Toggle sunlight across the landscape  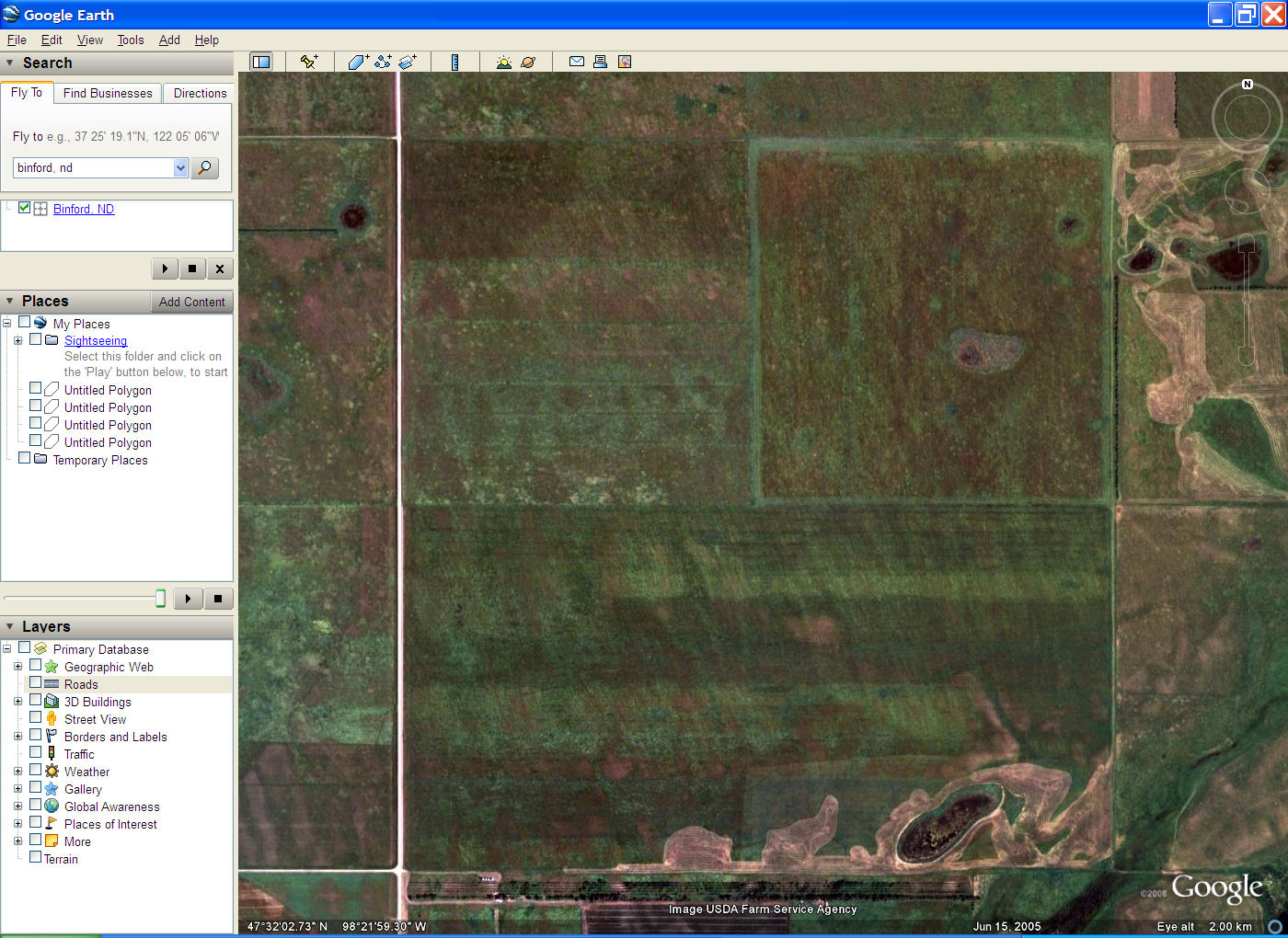tap(503, 62)
